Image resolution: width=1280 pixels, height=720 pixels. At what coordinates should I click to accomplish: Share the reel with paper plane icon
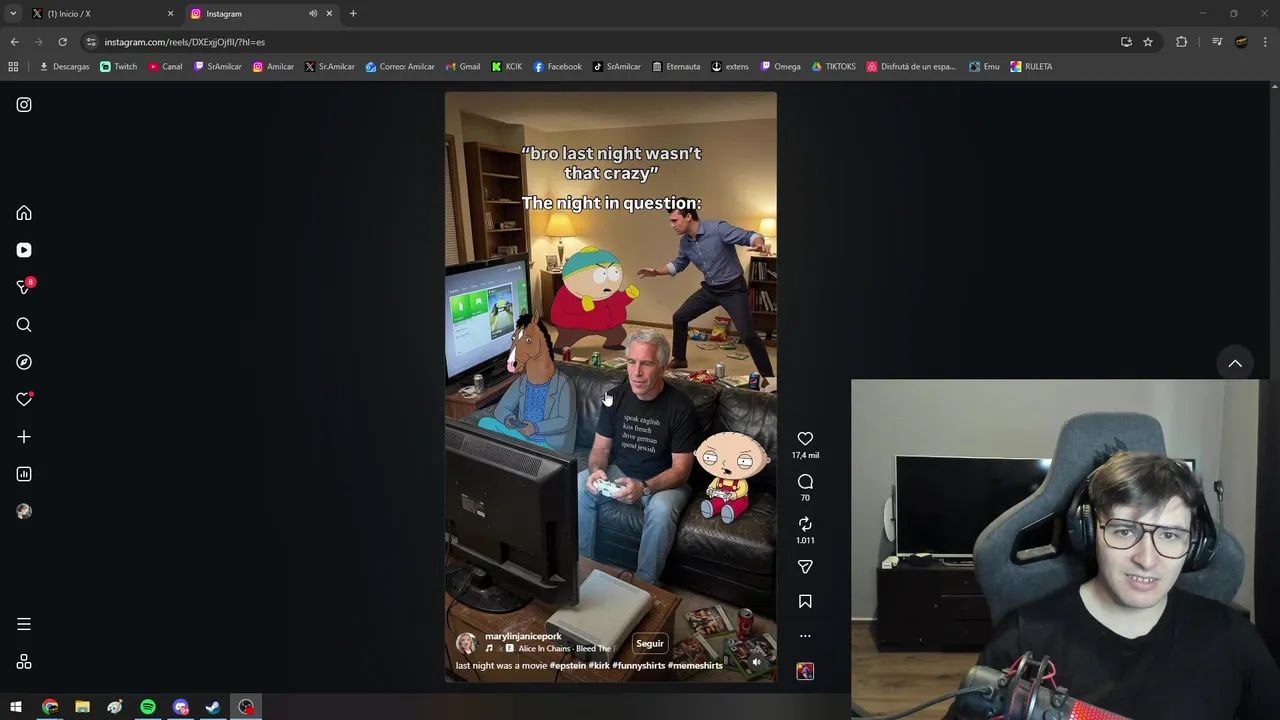(x=805, y=567)
